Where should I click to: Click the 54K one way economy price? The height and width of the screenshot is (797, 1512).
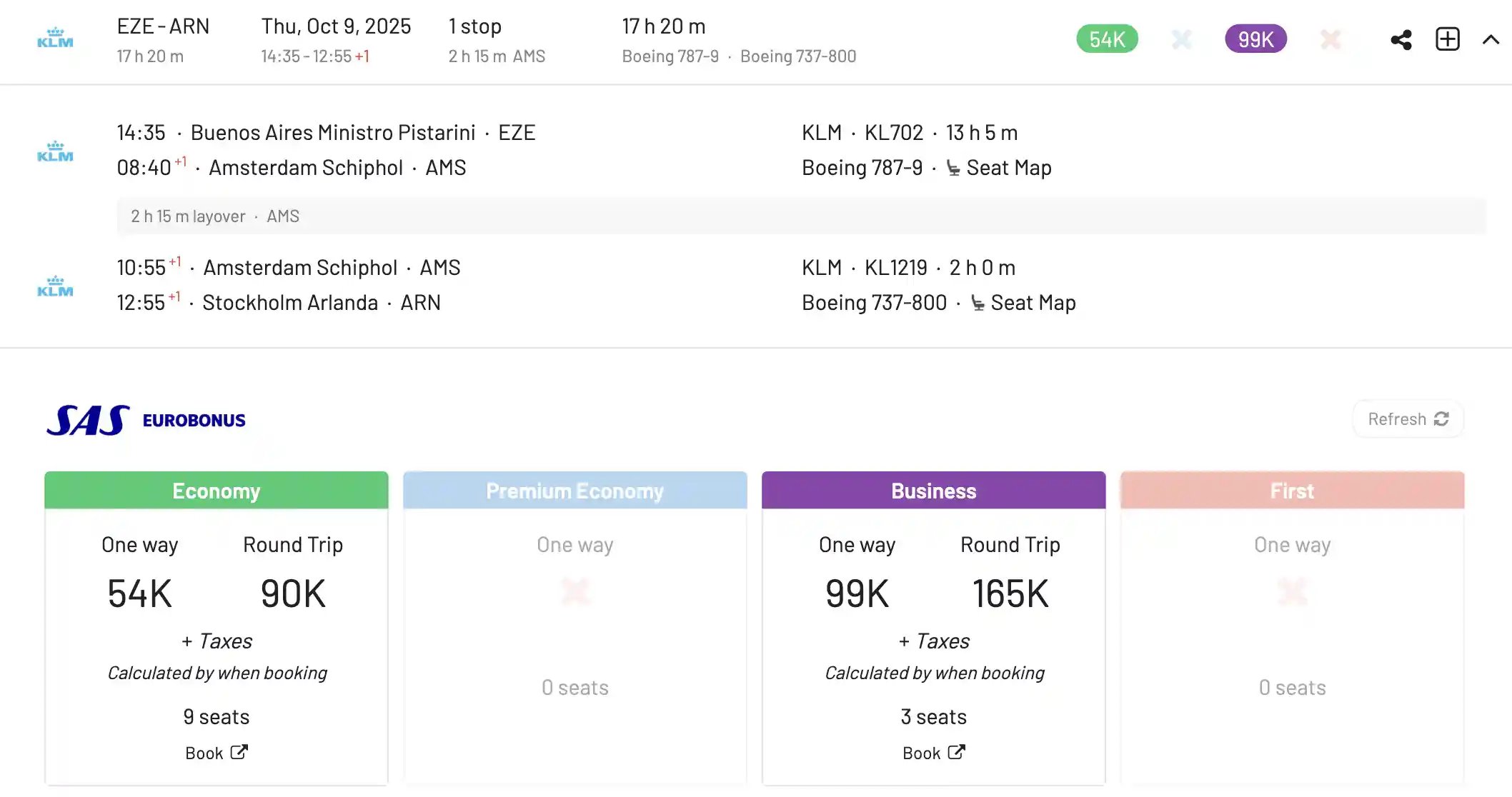(139, 594)
